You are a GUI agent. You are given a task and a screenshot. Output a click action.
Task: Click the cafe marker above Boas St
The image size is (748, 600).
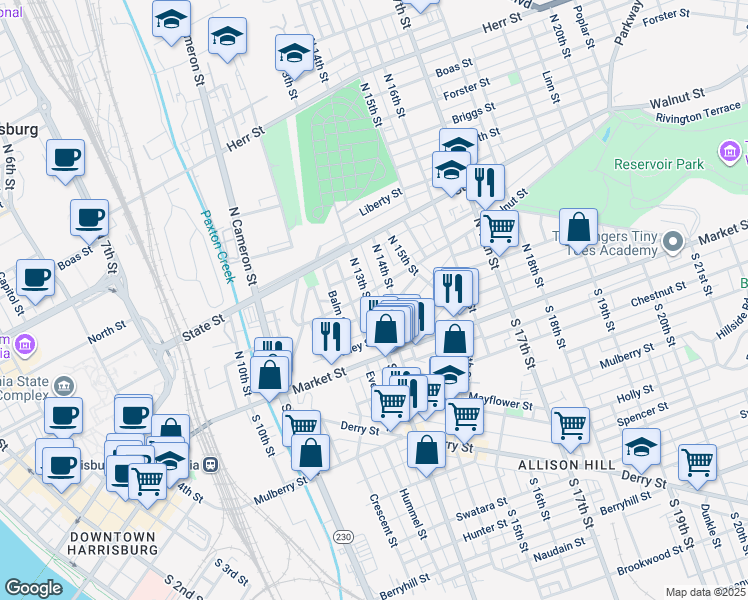(89, 220)
